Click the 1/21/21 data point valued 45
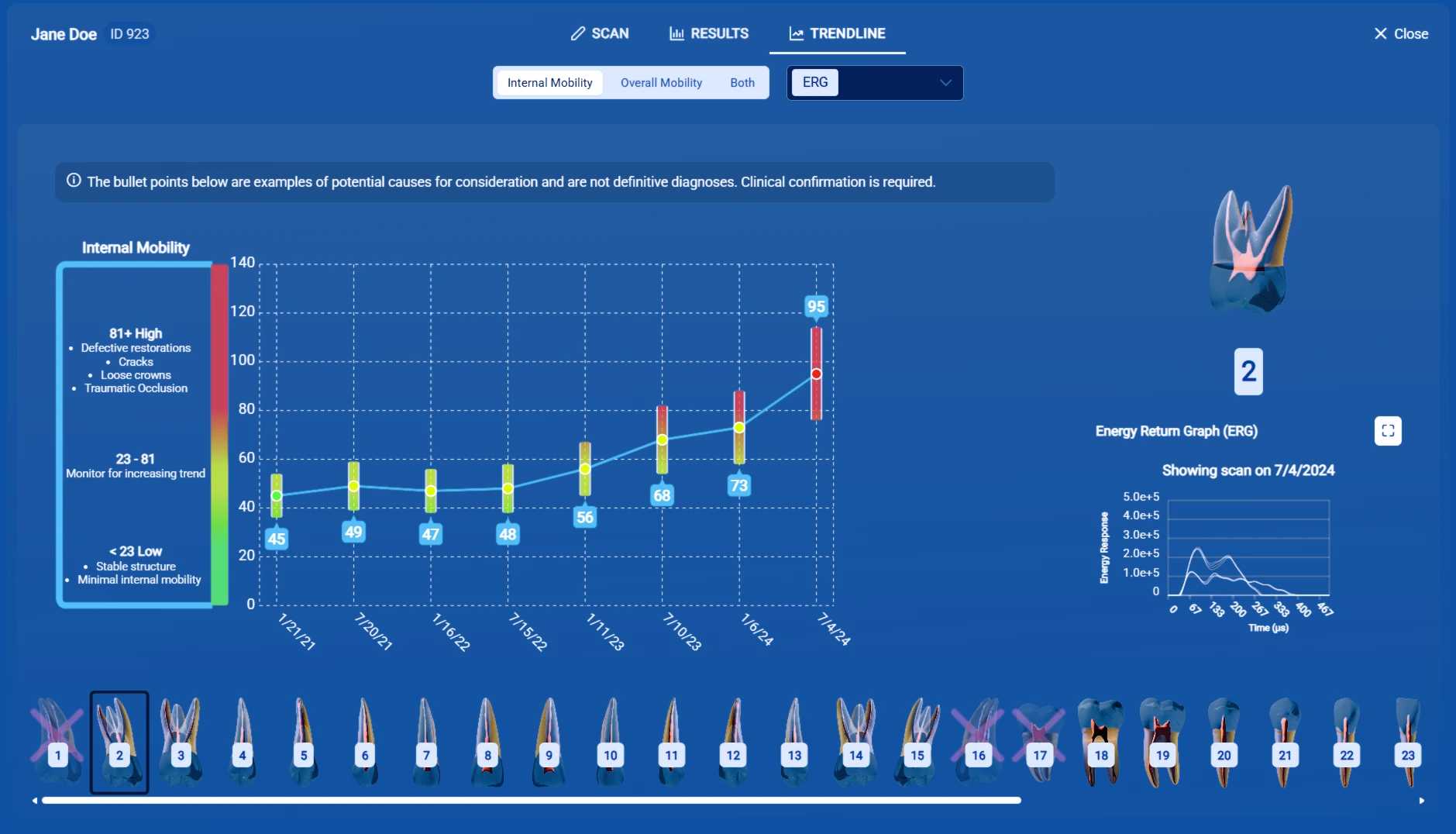1456x834 pixels. pyautogui.click(x=277, y=495)
